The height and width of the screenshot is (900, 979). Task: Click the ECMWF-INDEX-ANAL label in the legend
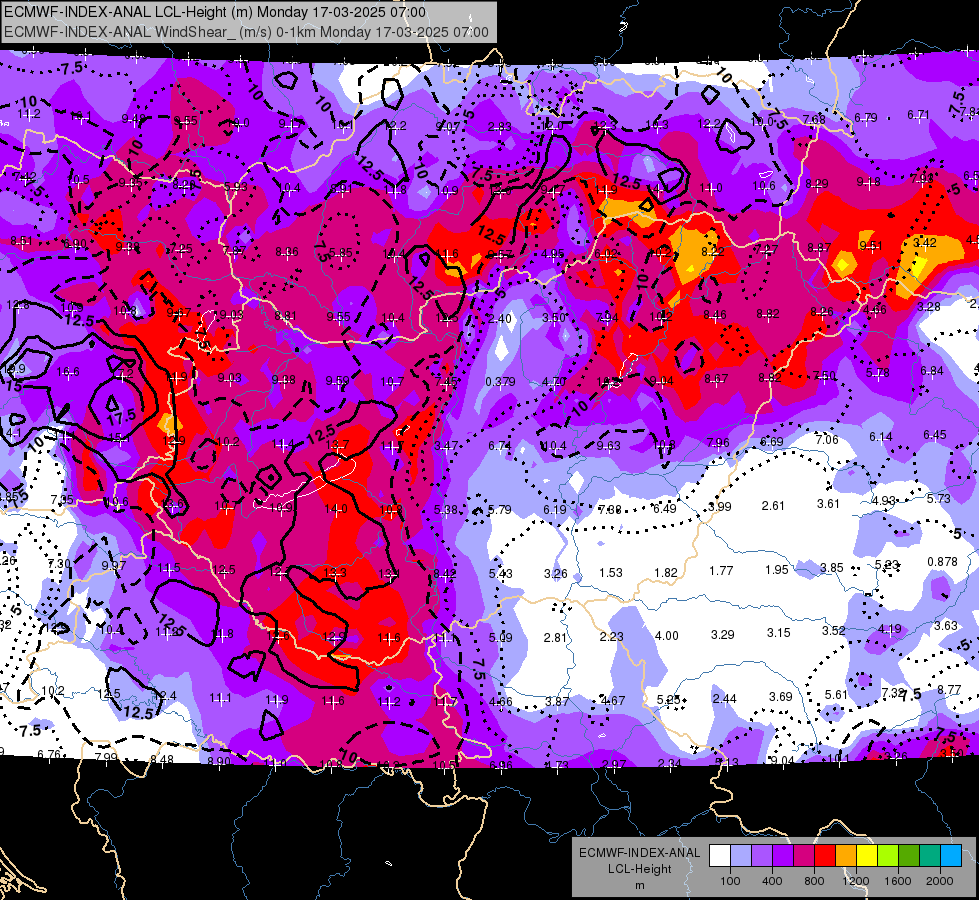tap(639, 853)
